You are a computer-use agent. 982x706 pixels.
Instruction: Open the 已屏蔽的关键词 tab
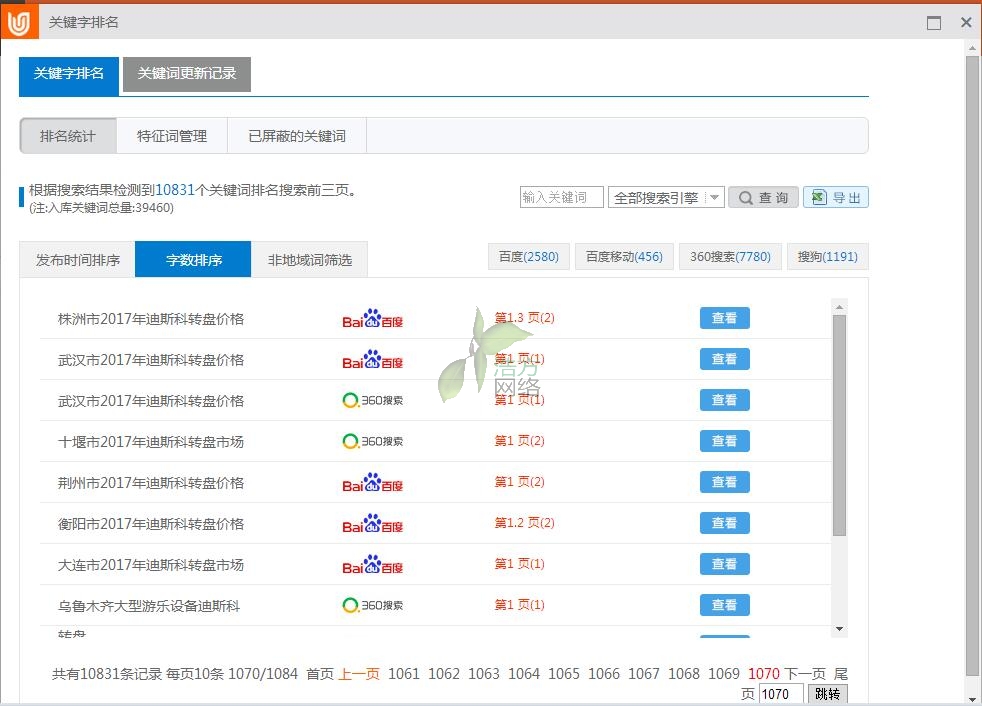click(x=297, y=136)
